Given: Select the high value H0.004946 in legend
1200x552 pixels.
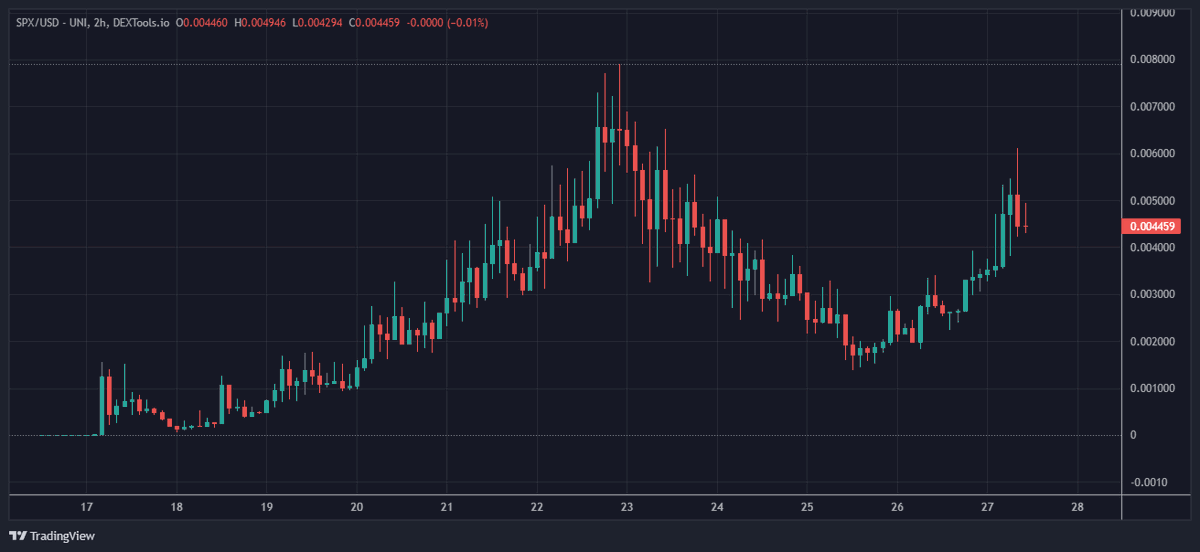Looking at the screenshot, I should [261, 22].
